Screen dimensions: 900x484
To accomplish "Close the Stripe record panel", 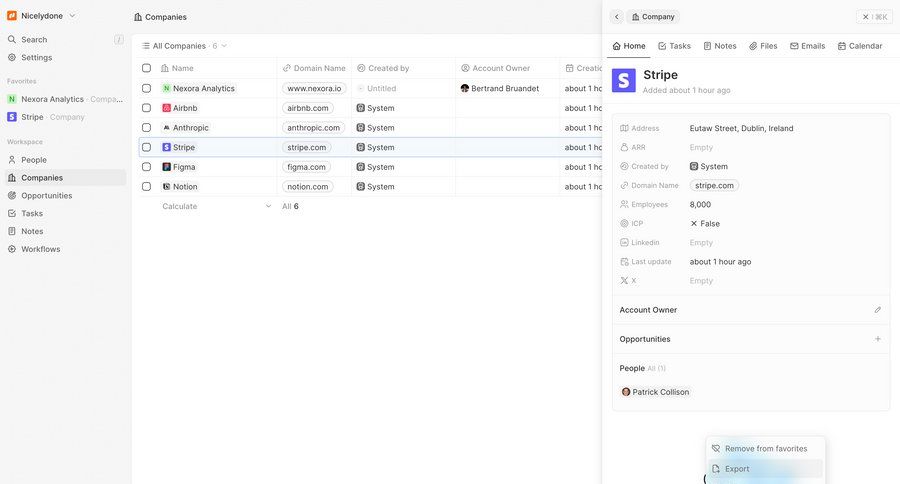I will 875,17.
